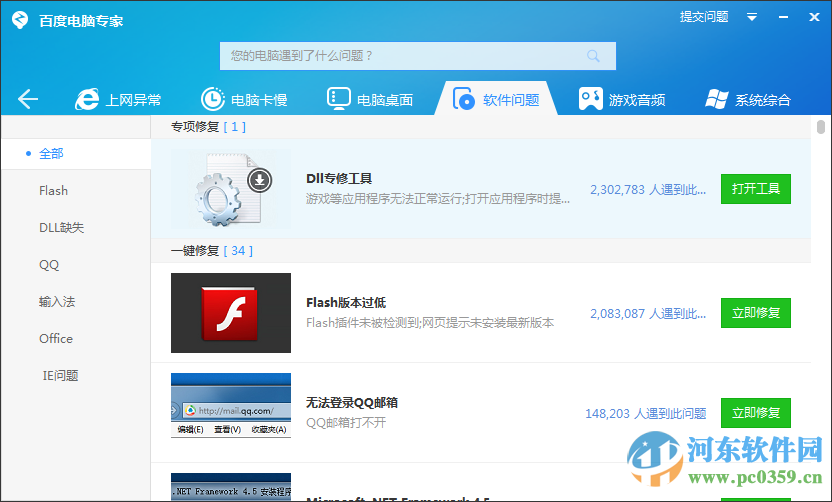
Task: Click the Dll专修工具 gear thumbnail
Action: coord(231,189)
